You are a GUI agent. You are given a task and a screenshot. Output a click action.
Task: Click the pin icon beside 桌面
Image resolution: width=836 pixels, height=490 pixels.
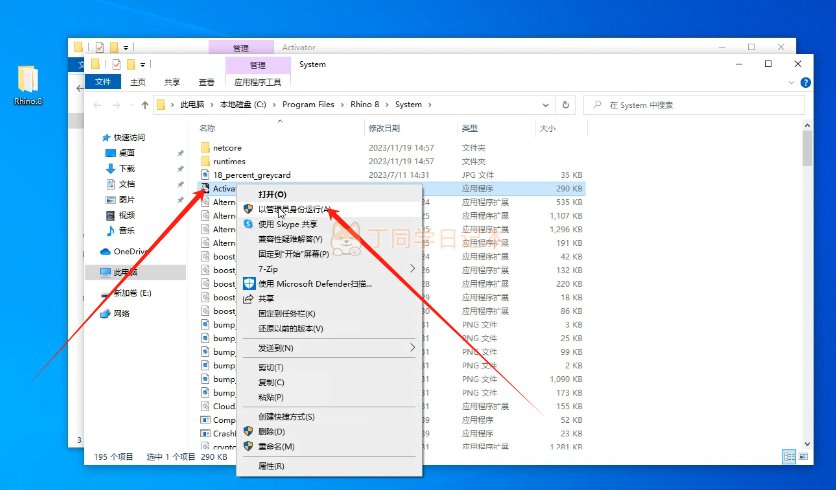tap(180, 153)
